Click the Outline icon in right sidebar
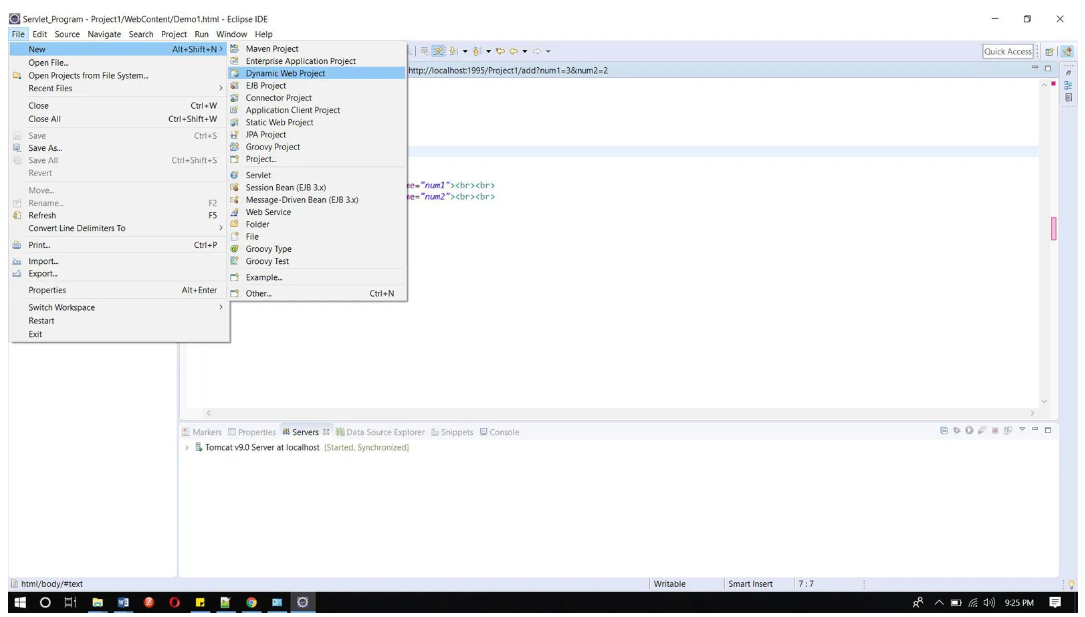 pyautogui.click(x=1068, y=85)
